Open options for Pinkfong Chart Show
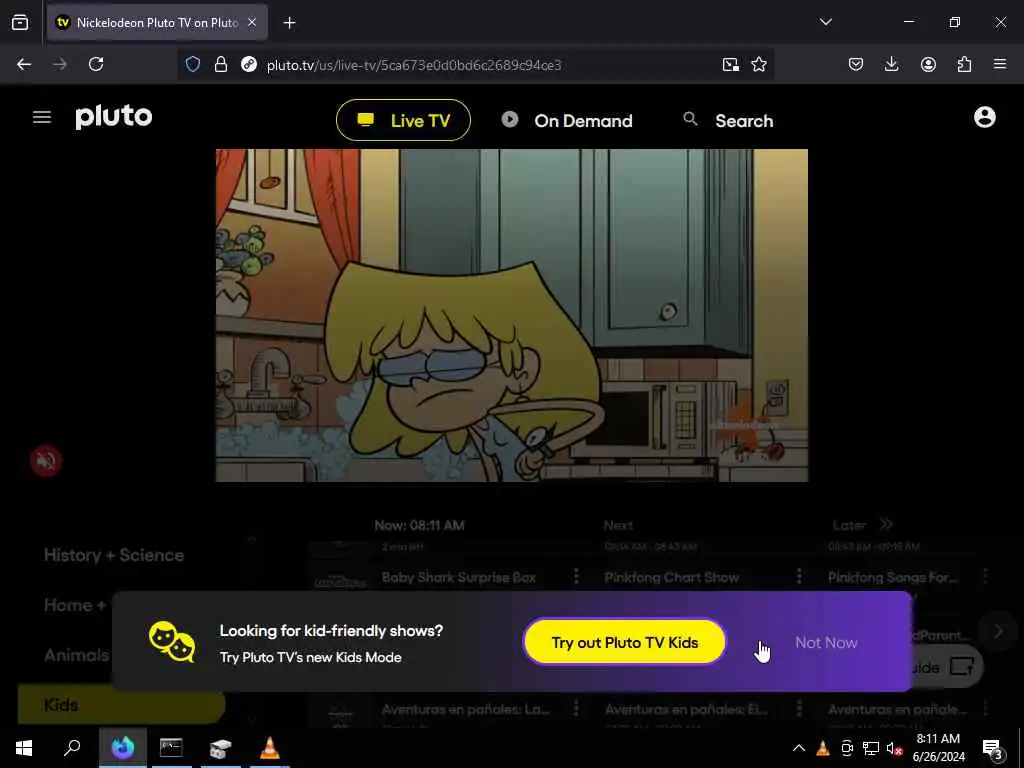This screenshot has height=768, width=1024. (x=799, y=577)
